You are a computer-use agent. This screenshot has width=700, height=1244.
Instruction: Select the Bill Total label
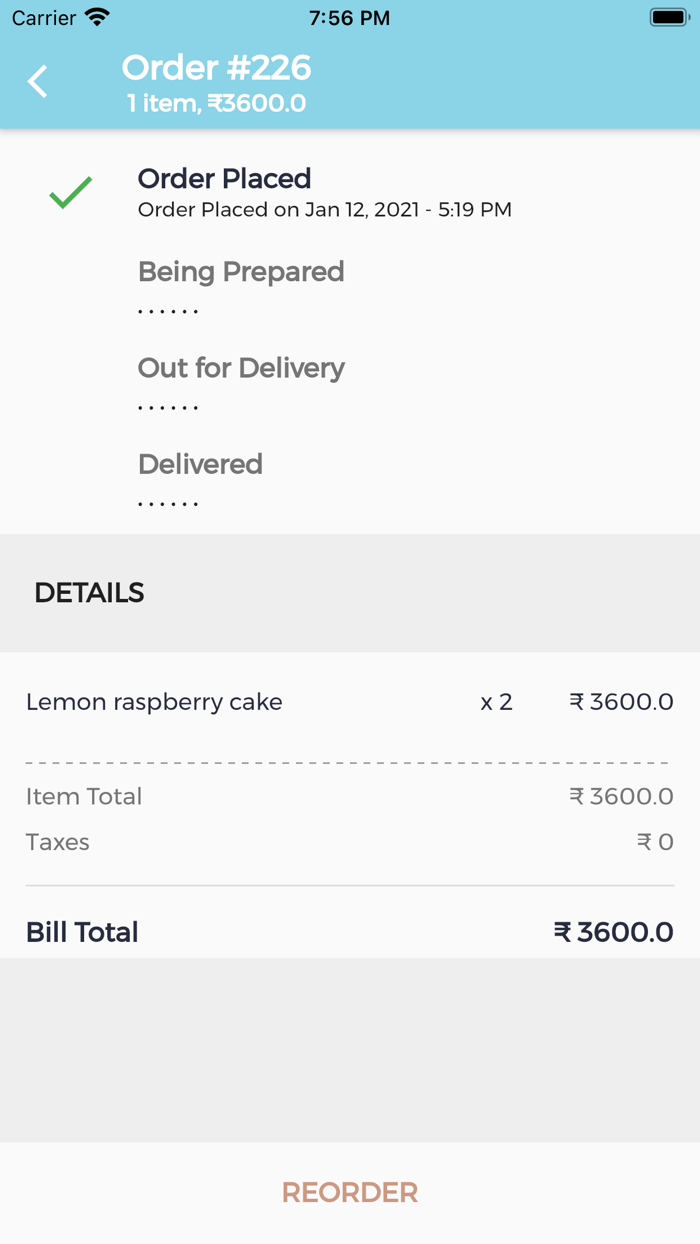coord(82,932)
